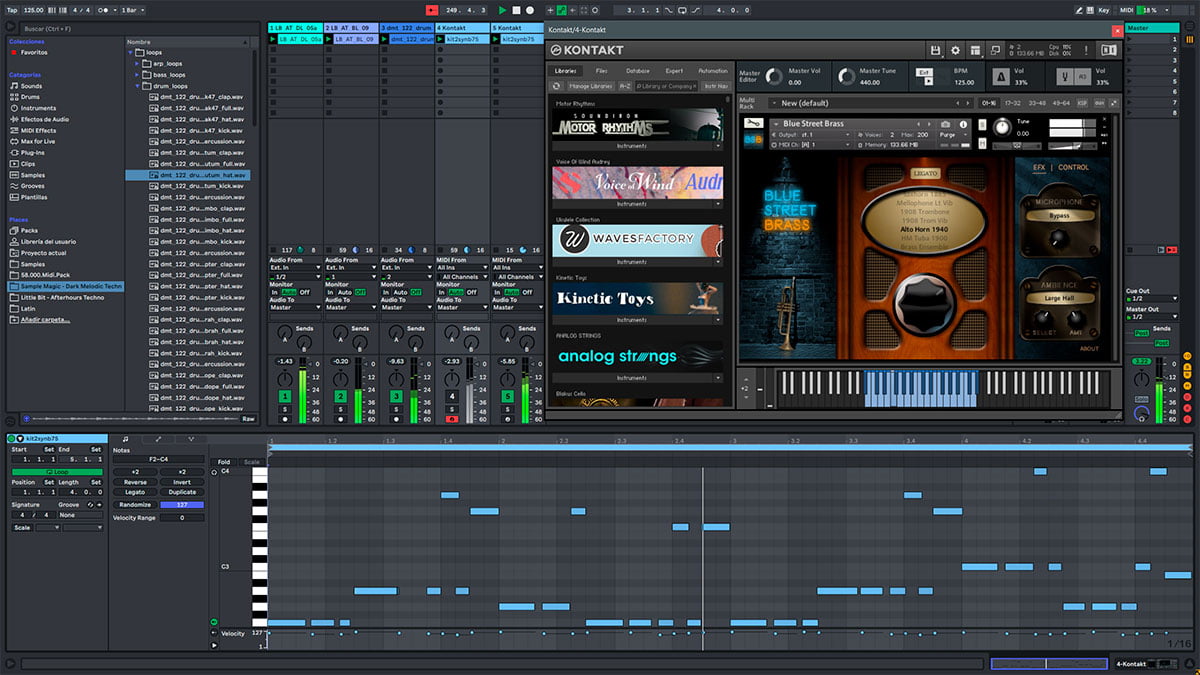Toggle track 2 activator button
The width and height of the screenshot is (1200, 675).
[340, 397]
